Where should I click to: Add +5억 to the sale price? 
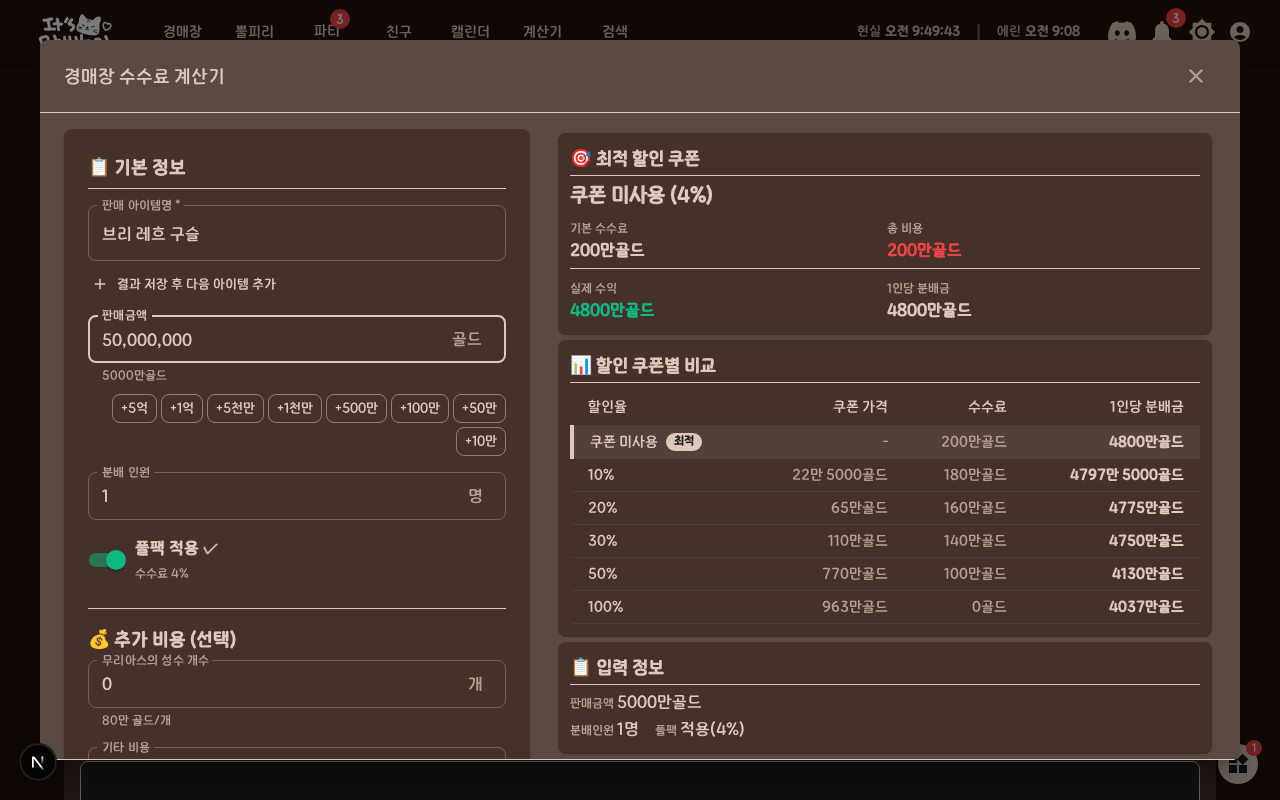point(134,408)
